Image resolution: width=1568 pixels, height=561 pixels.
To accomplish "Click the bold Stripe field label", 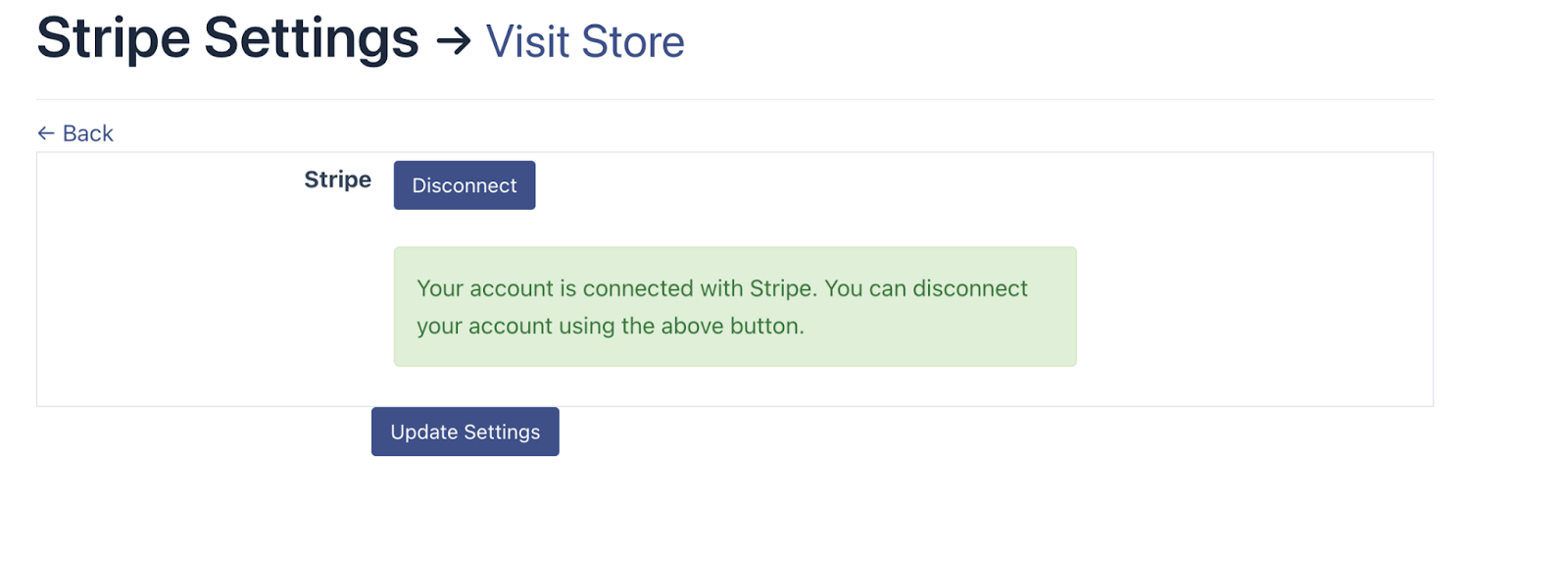I will (337, 179).
